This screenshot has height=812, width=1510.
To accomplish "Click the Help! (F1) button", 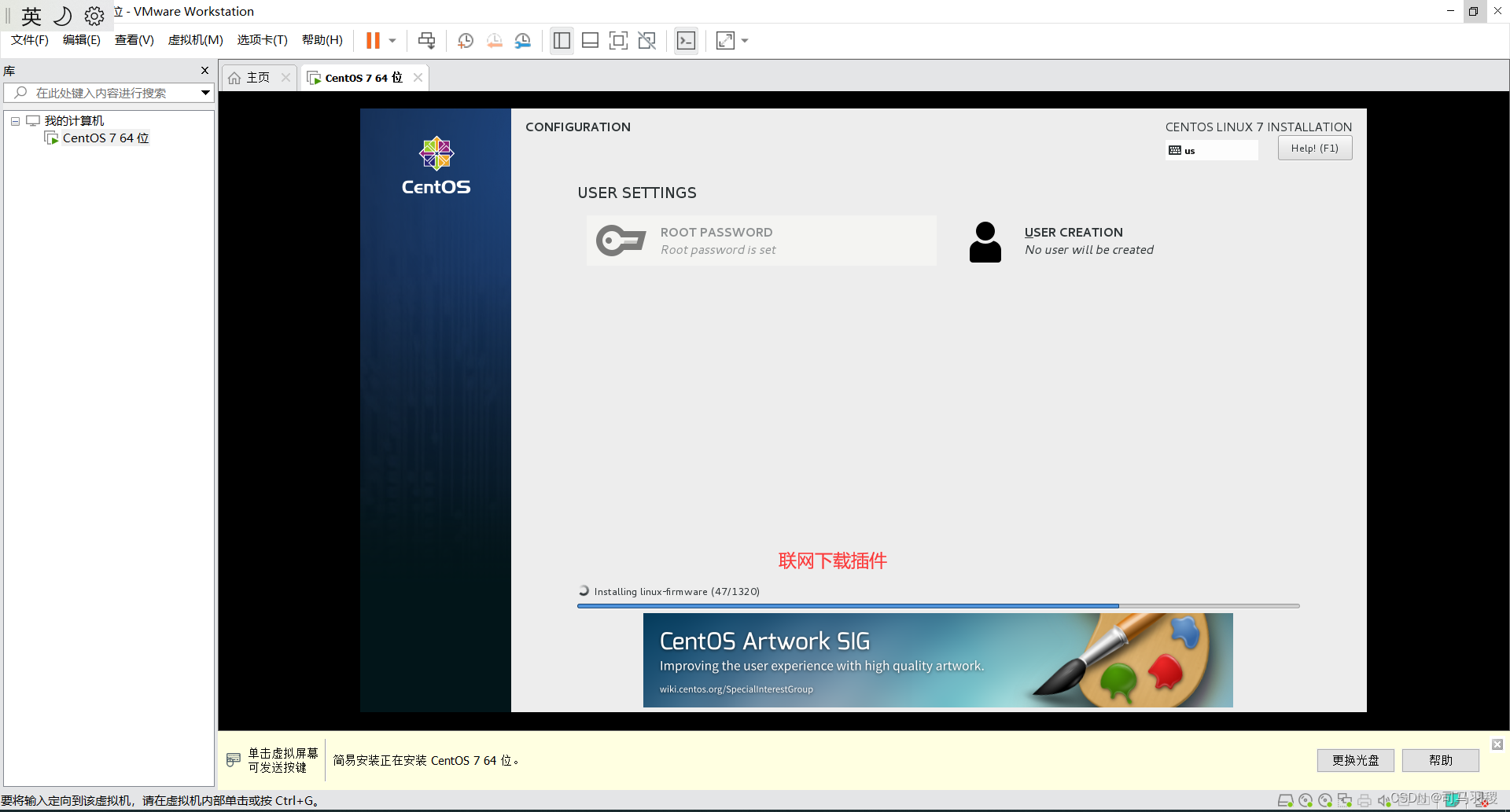I will click(x=1315, y=148).
